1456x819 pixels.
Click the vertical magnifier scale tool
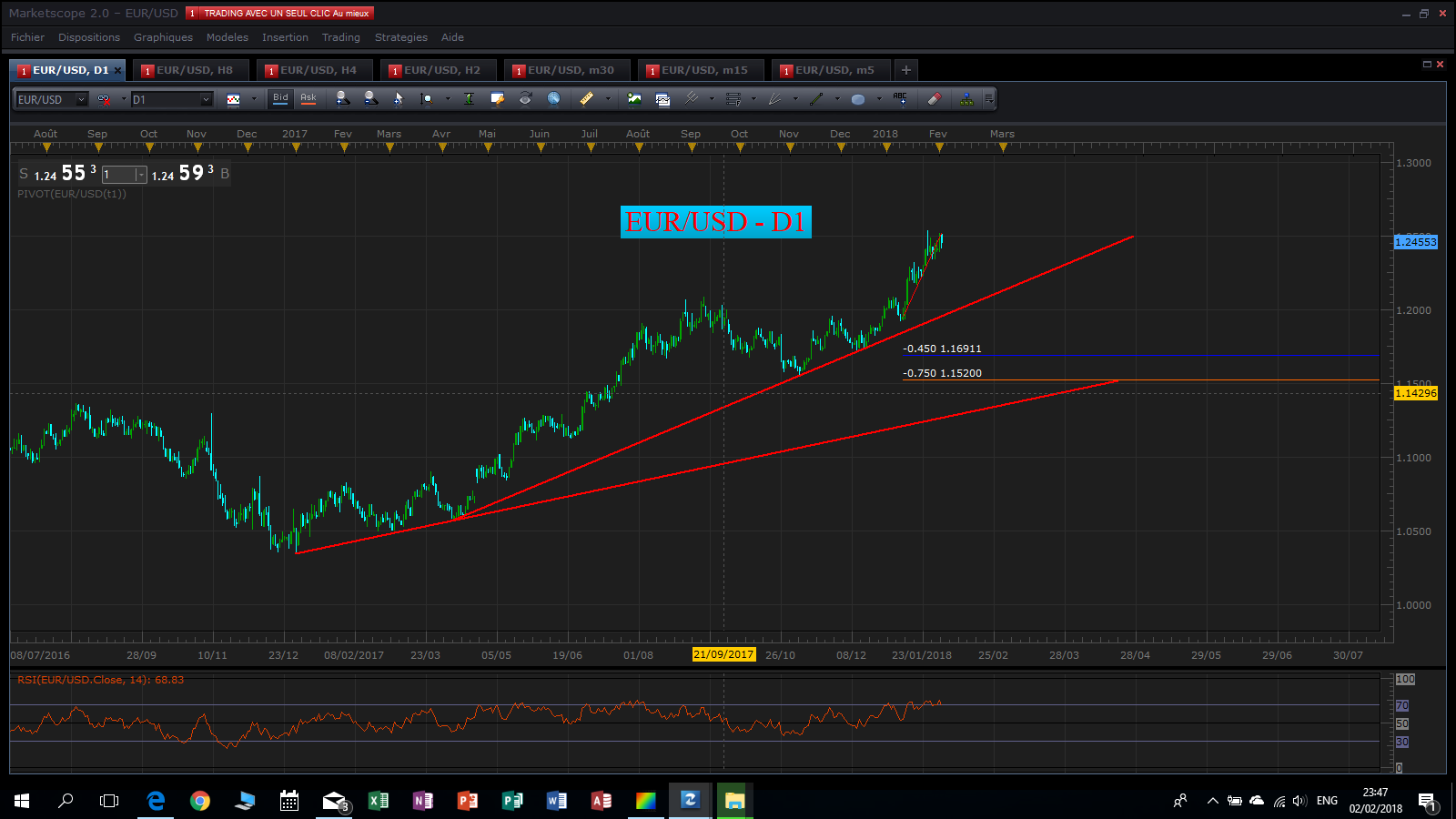pos(427,98)
